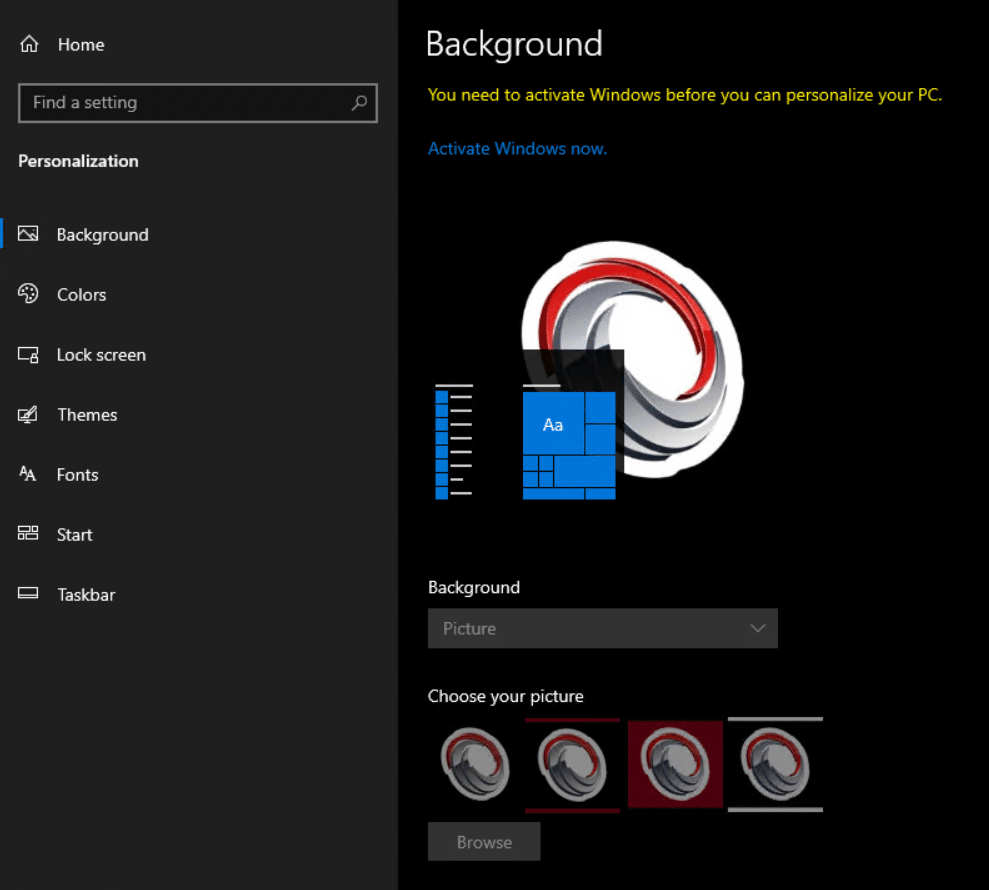
Task: Open the Home settings page
Action: (81, 45)
